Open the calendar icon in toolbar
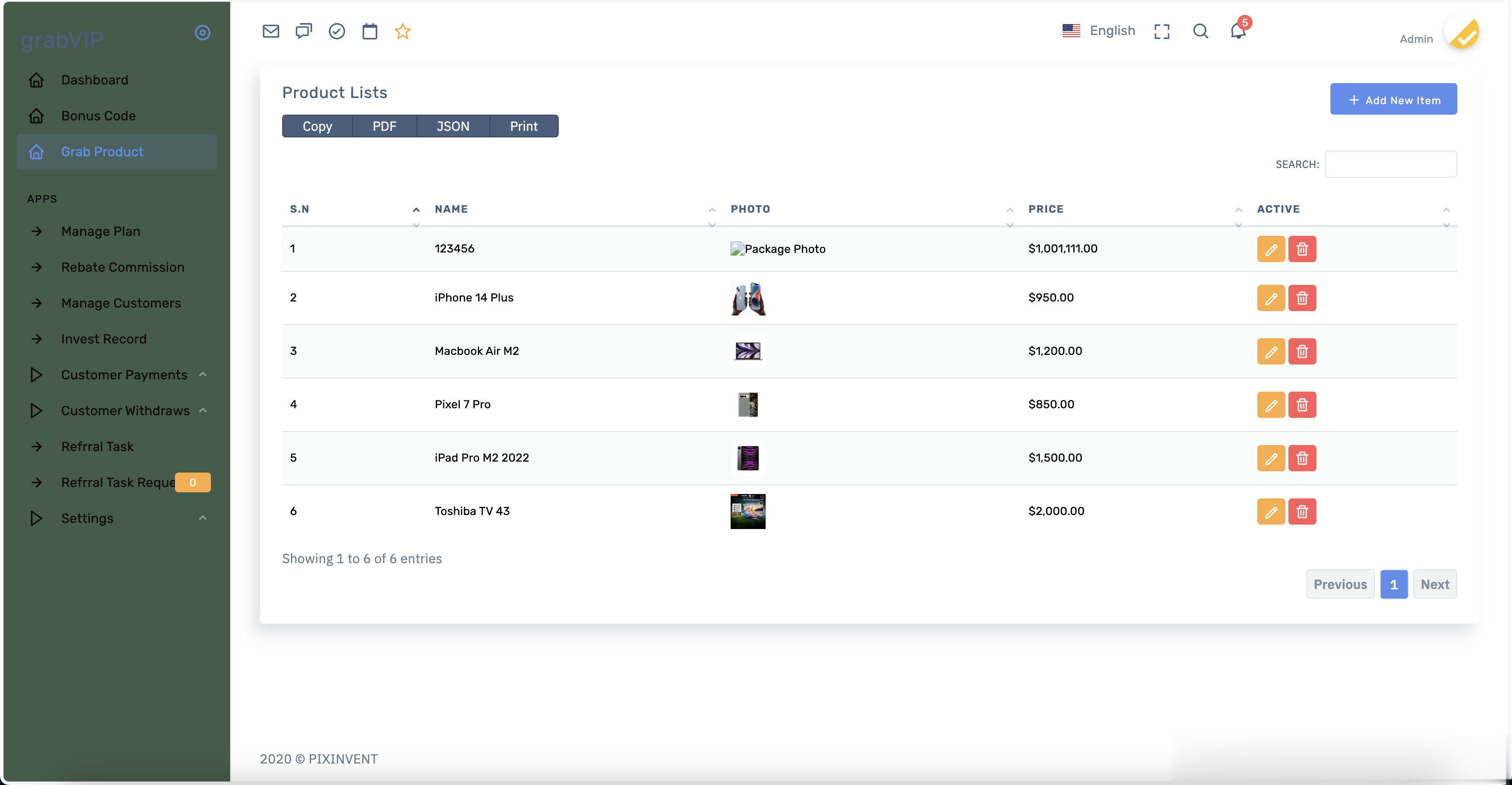This screenshot has height=785, width=1512. (x=370, y=31)
